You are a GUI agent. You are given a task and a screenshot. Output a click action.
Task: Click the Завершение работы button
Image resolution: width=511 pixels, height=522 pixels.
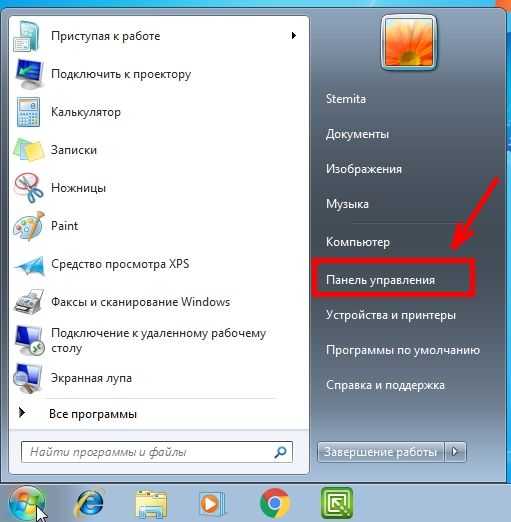[x=380, y=452]
